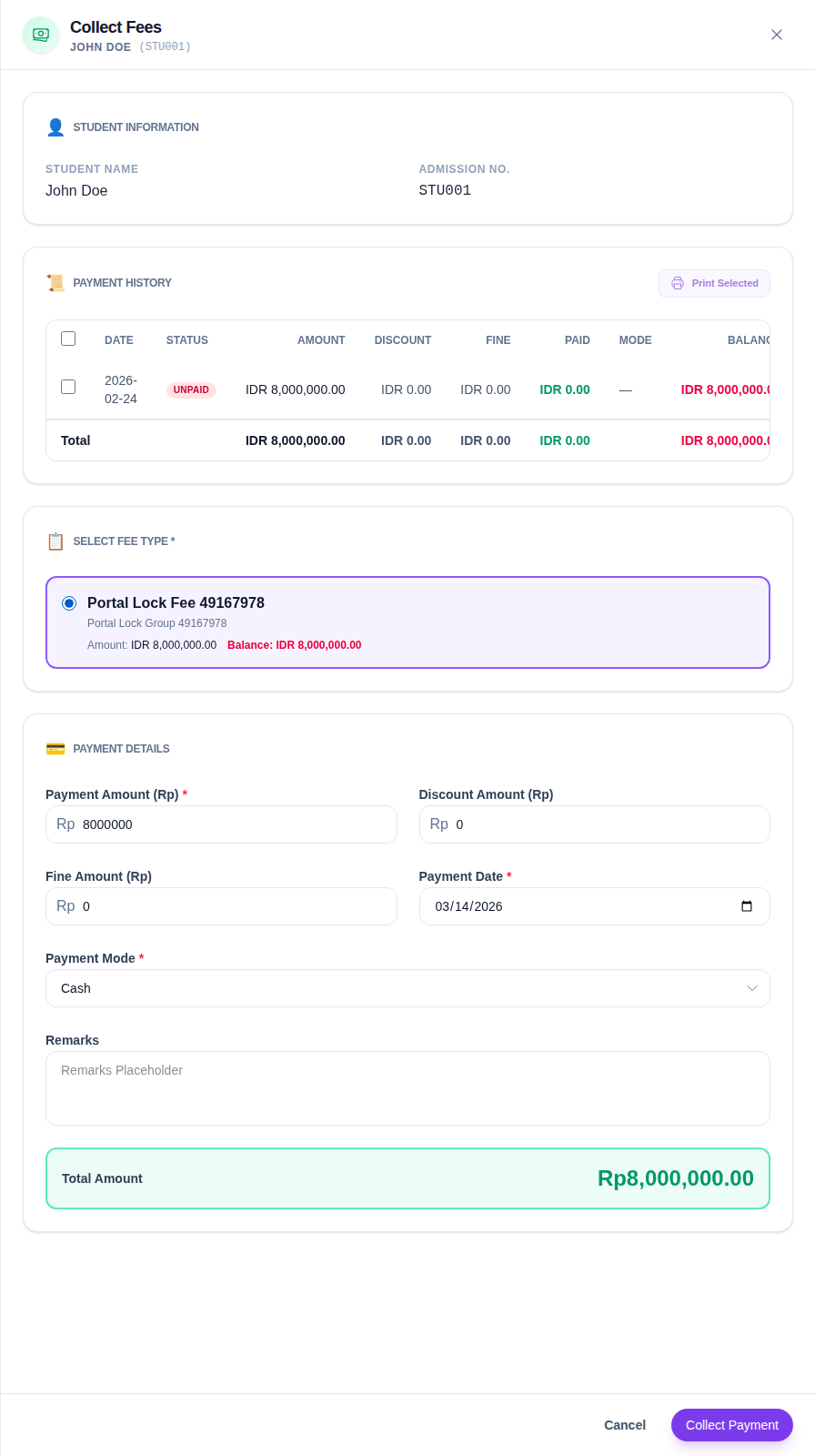Click the Collect Fees cash icon
Image resolution: width=815 pixels, height=1456 pixels.
pos(41,35)
